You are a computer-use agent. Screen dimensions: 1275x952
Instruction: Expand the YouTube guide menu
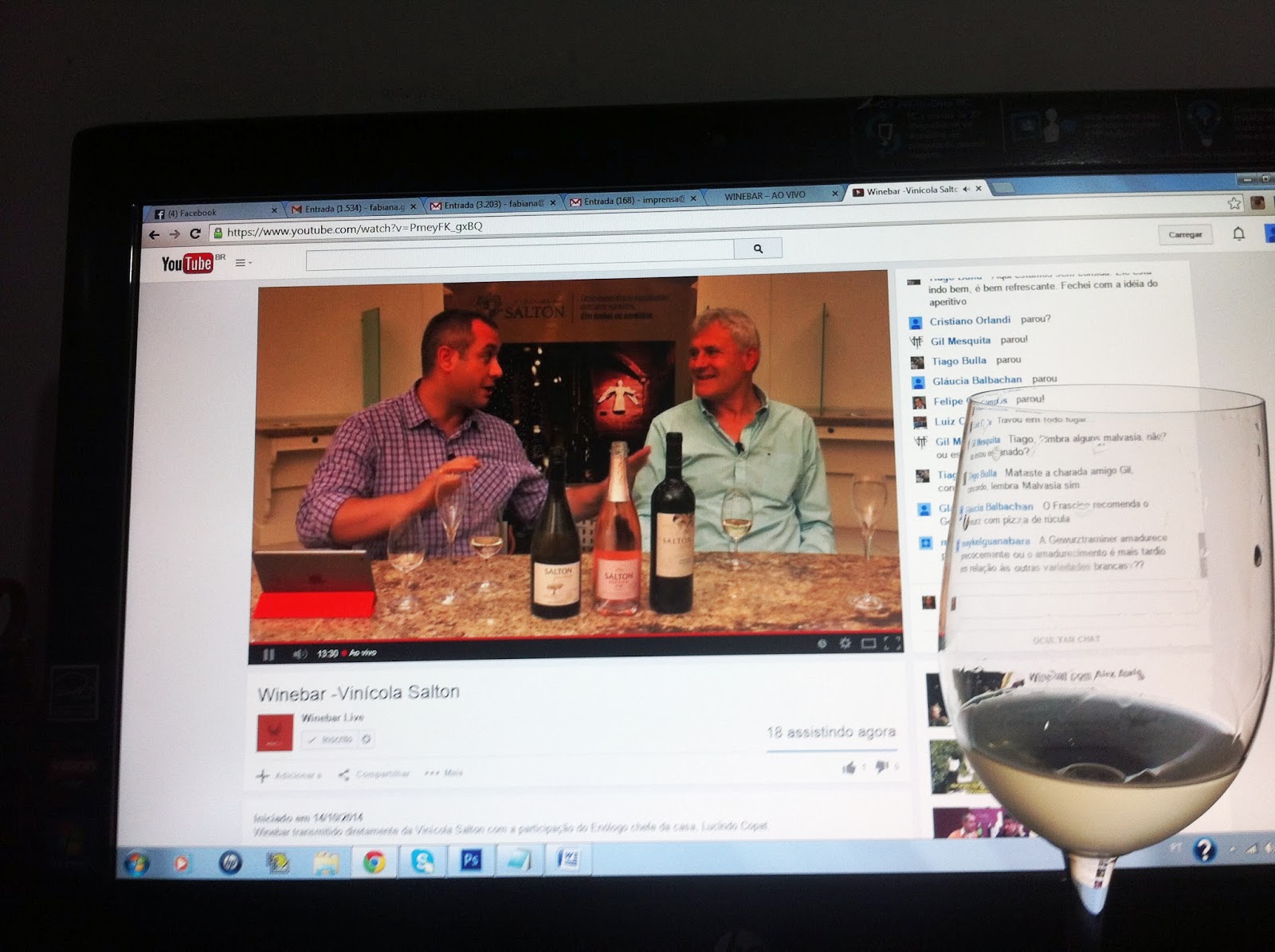click(x=242, y=262)
